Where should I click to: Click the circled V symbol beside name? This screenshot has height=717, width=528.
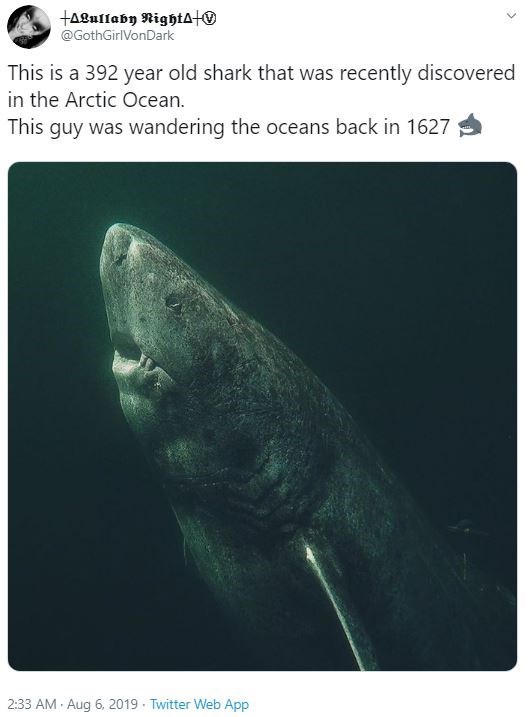click(211, 18)
